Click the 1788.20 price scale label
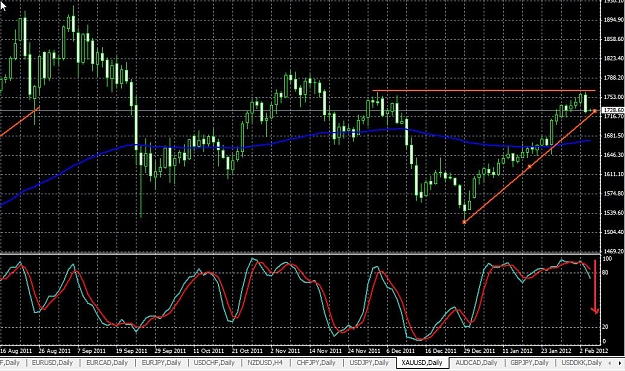The height and width of the screenshot is (371, 625). [x=613, y=78]
